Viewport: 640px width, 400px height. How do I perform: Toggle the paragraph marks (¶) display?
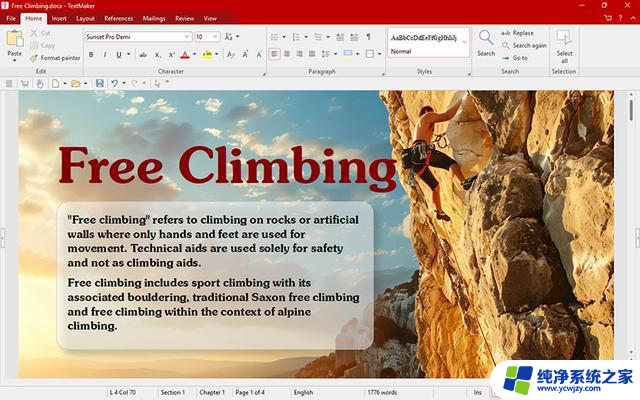(368, 37)
